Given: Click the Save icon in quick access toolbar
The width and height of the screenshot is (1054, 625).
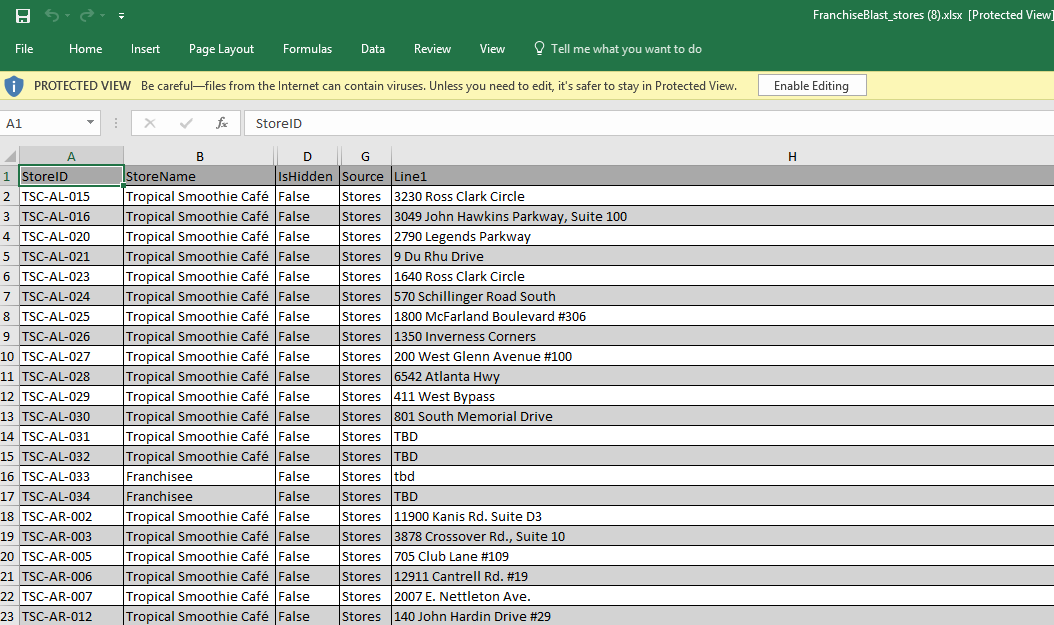Looking at the screenshot, I should pos(23,15).
